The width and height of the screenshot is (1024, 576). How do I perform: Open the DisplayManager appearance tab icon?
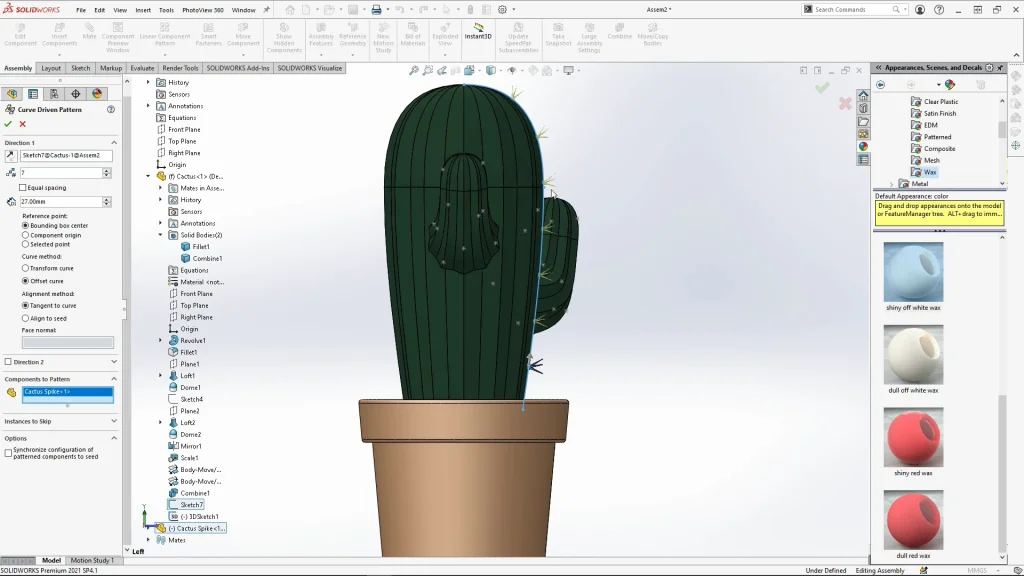tap(97, 94)
